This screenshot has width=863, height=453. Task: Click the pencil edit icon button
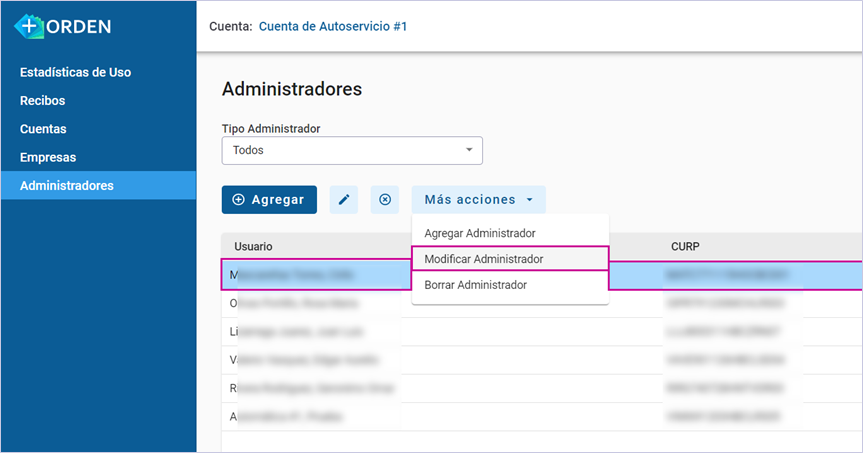coord(344,200)
